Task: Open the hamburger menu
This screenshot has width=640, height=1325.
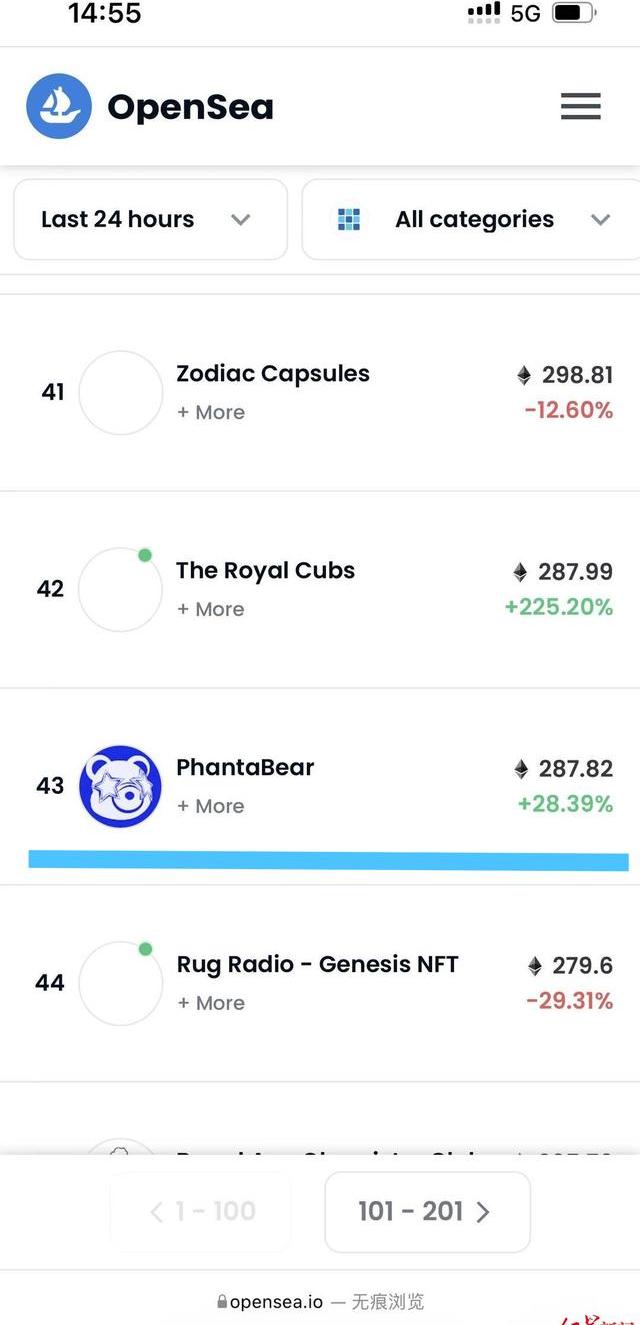Action: (x=580, y=106)
